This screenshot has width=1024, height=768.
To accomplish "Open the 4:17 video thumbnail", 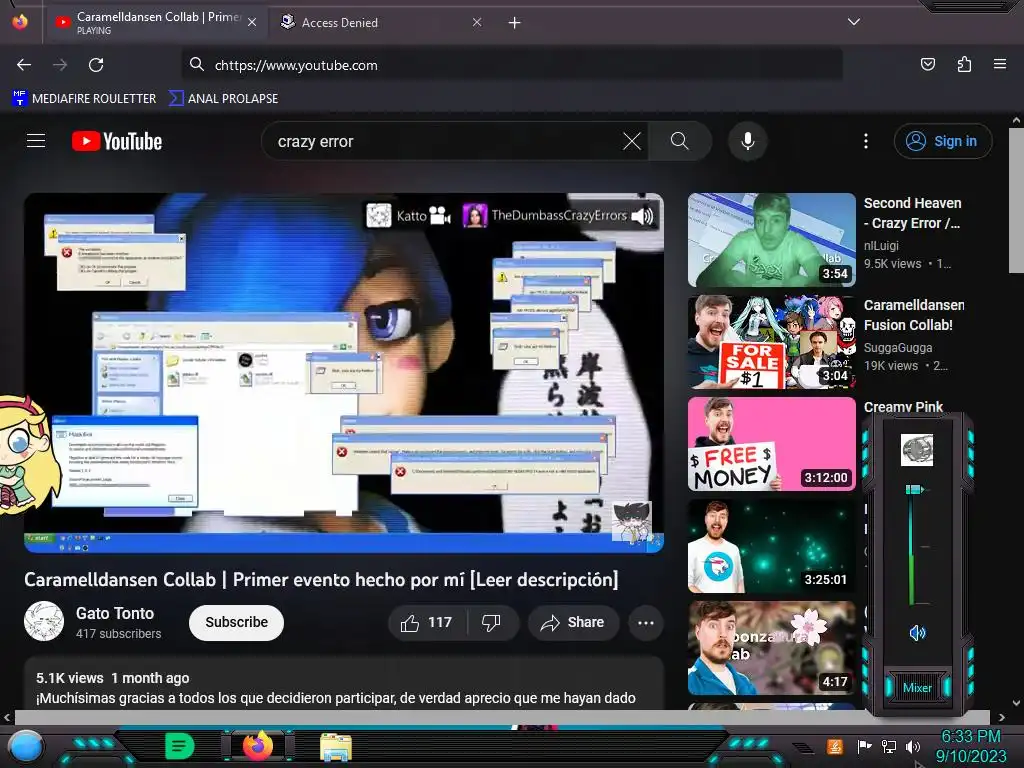I will coord(771,648).
